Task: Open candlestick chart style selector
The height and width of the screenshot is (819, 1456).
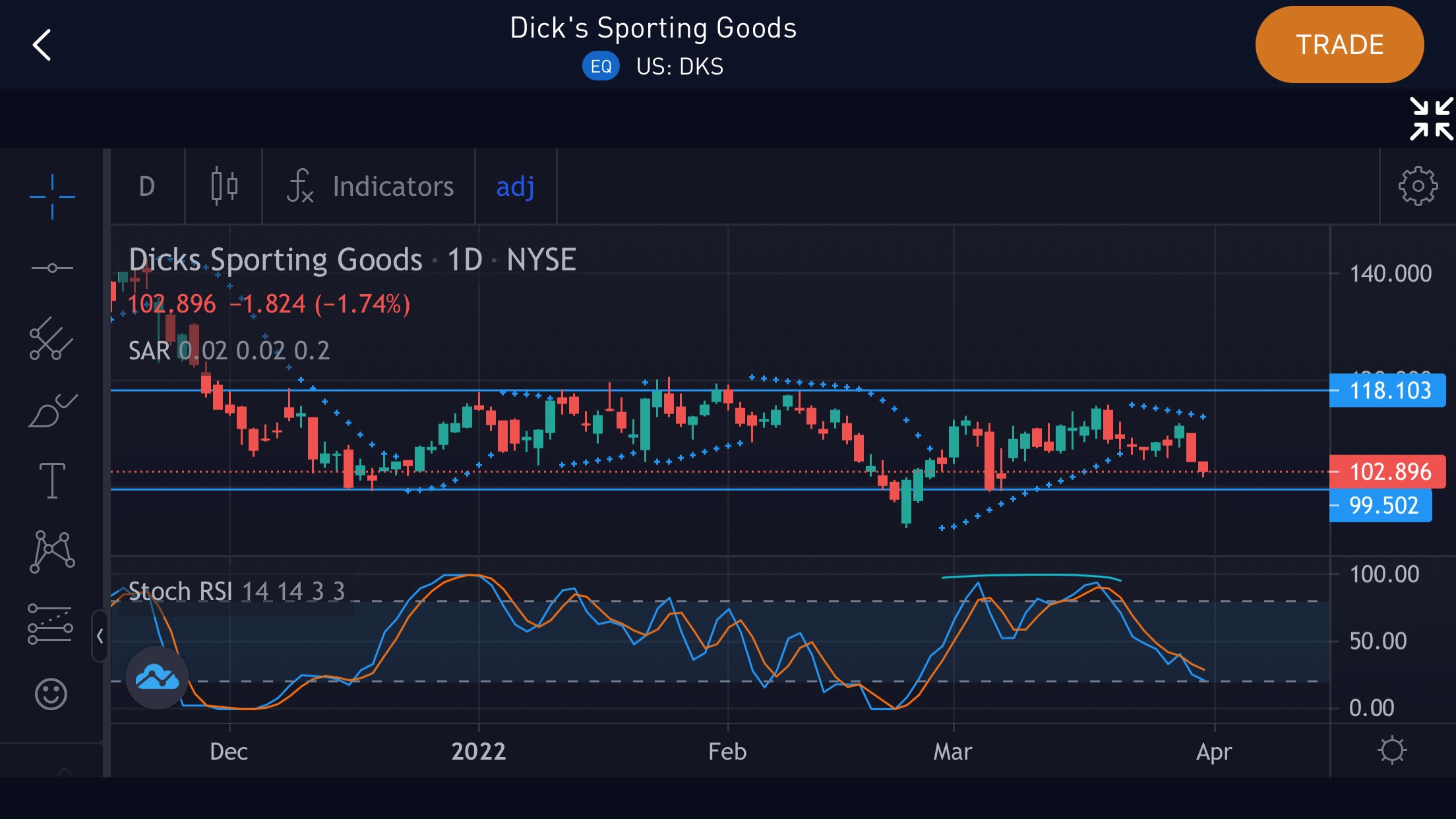Action: pos(224,187)
